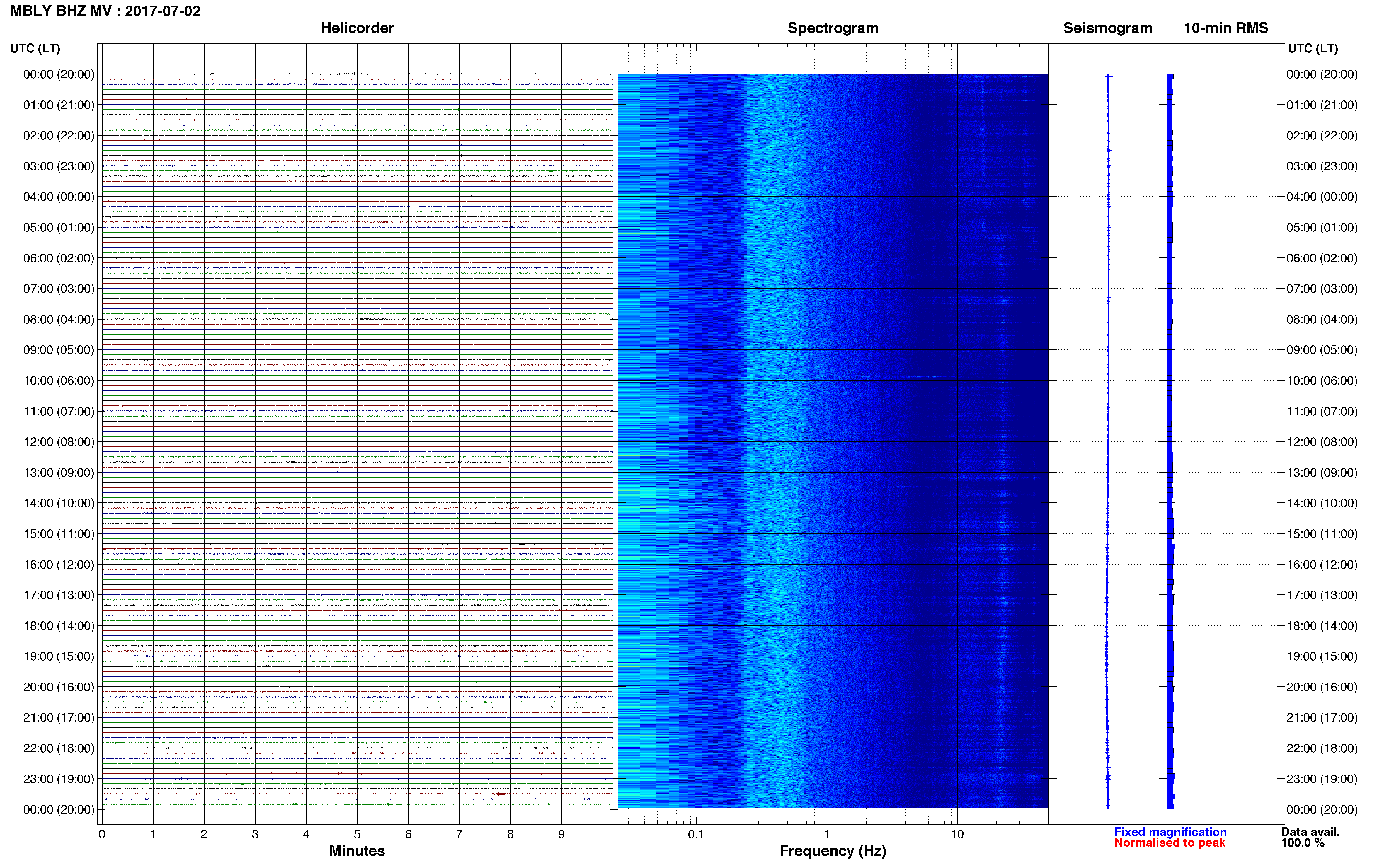Click left time label 11:00 (07:00)
Image resolution: width=1389 pixels, height=868 pixels.
[59, 412]
